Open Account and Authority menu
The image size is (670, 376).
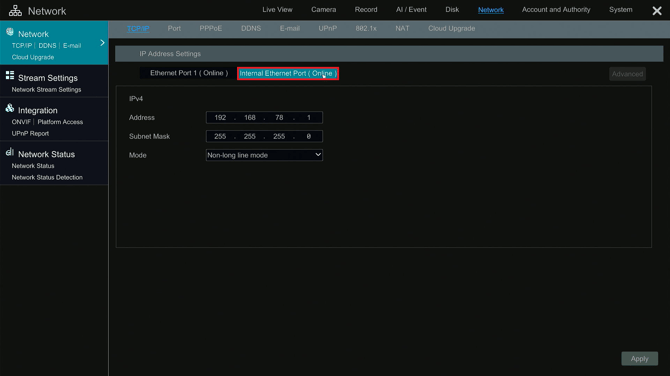556,9
